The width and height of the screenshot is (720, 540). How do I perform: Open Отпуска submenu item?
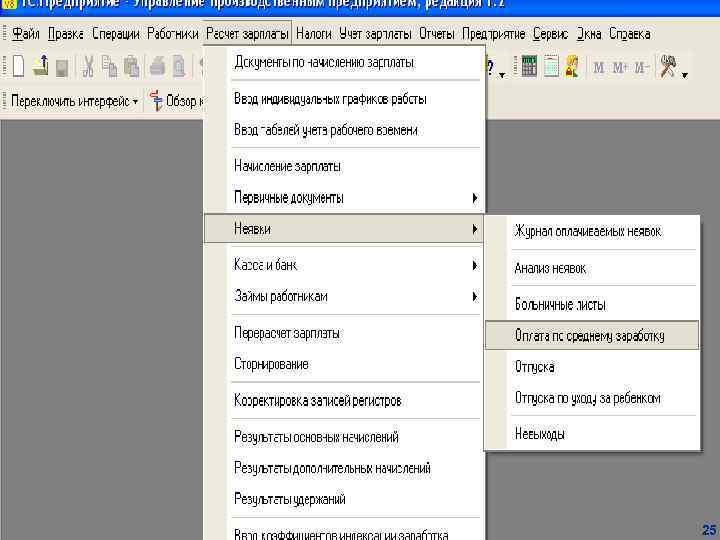592,367
